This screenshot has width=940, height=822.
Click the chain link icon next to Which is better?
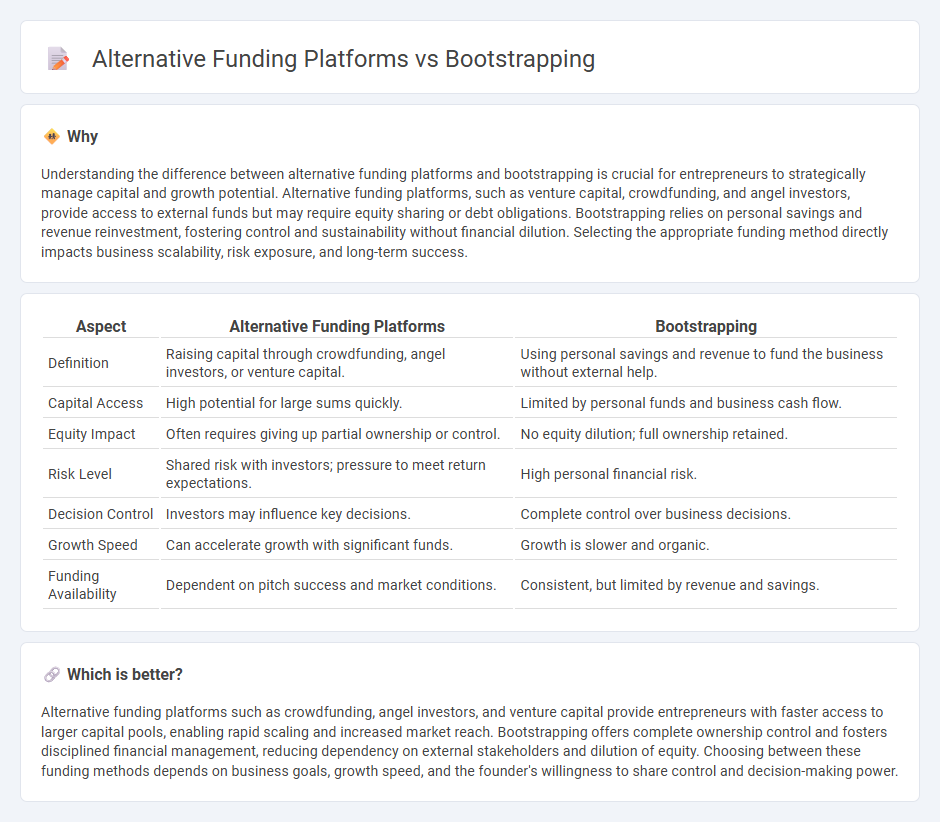tap(52, 675)
